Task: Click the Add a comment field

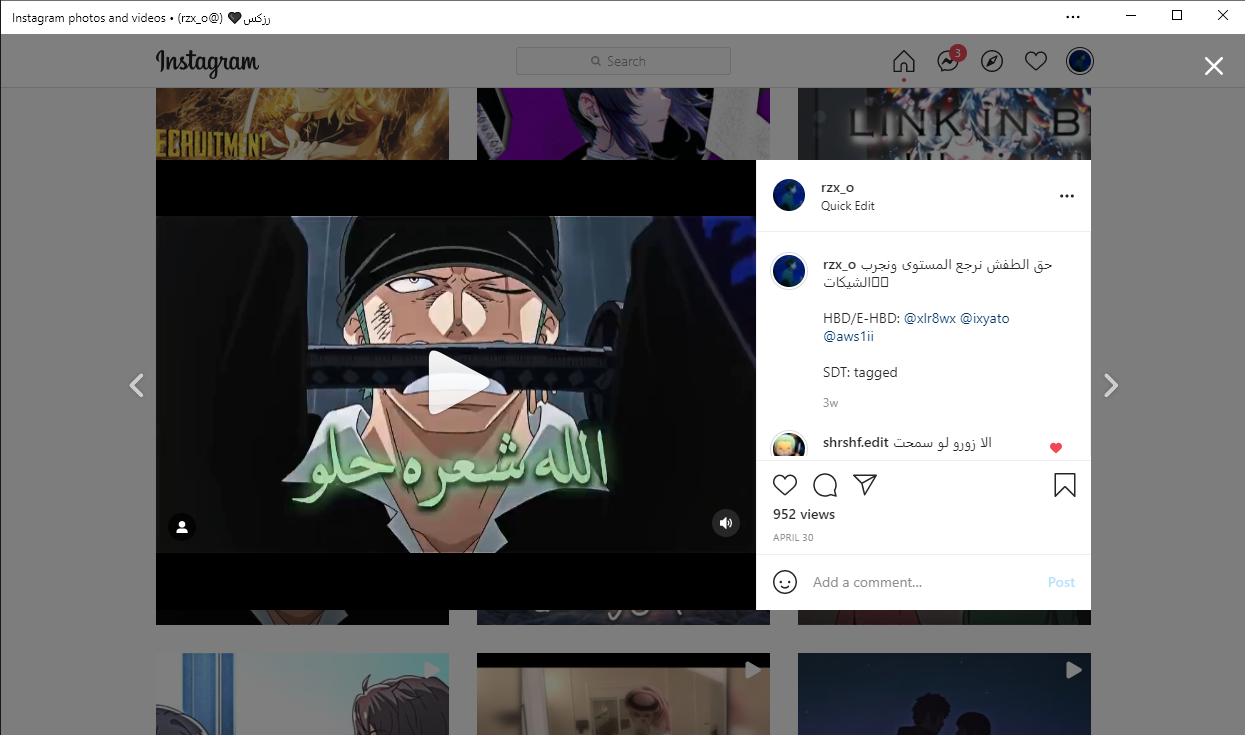Action: click(x=922, y=582)
